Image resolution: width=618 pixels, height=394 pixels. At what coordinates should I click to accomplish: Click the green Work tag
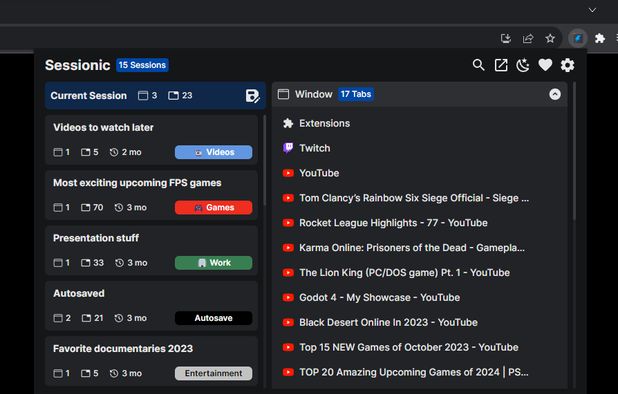tap(214, 263)
